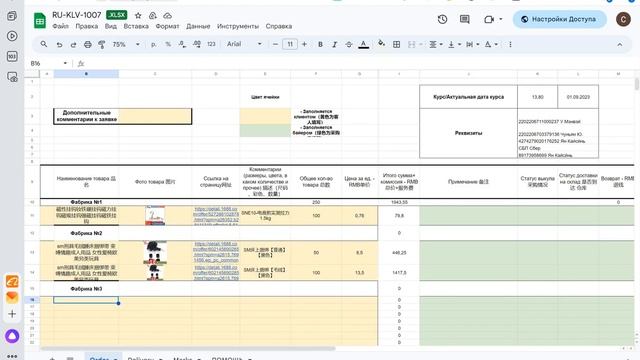Toggle strikethrough formatting
640x360 pixels.
(349, 44)
